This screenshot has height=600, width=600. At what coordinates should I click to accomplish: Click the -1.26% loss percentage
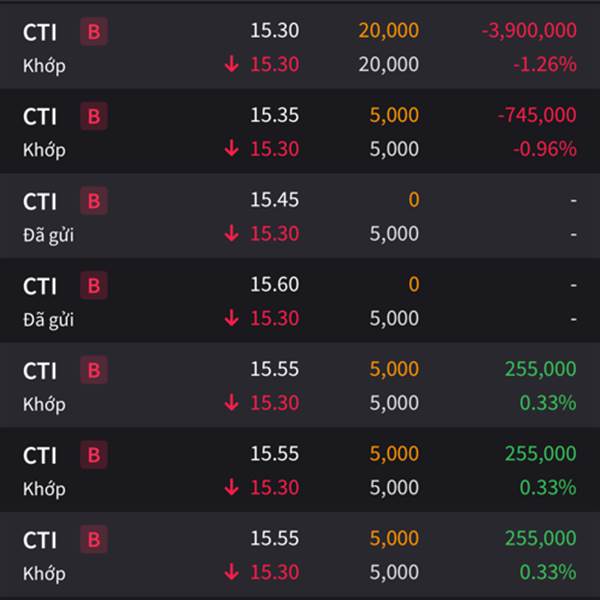coord(545,64)
